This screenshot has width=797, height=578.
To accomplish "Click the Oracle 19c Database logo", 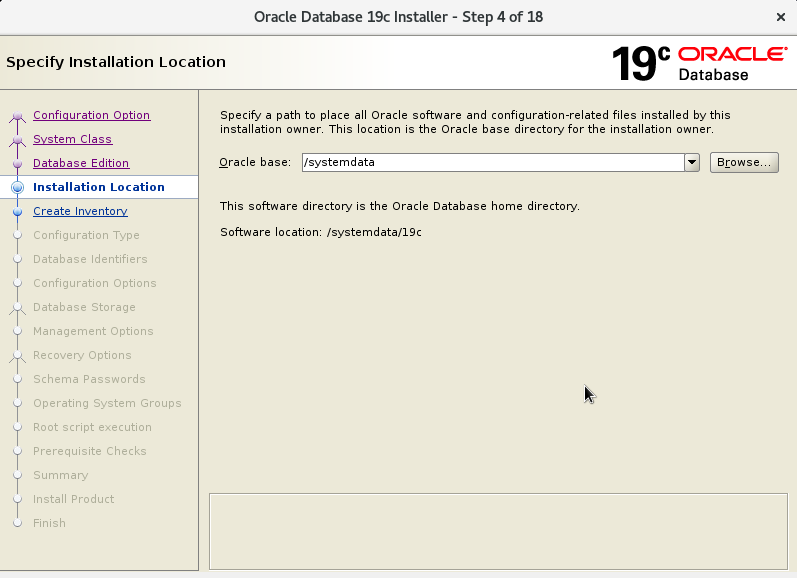I will click(699, 64).
